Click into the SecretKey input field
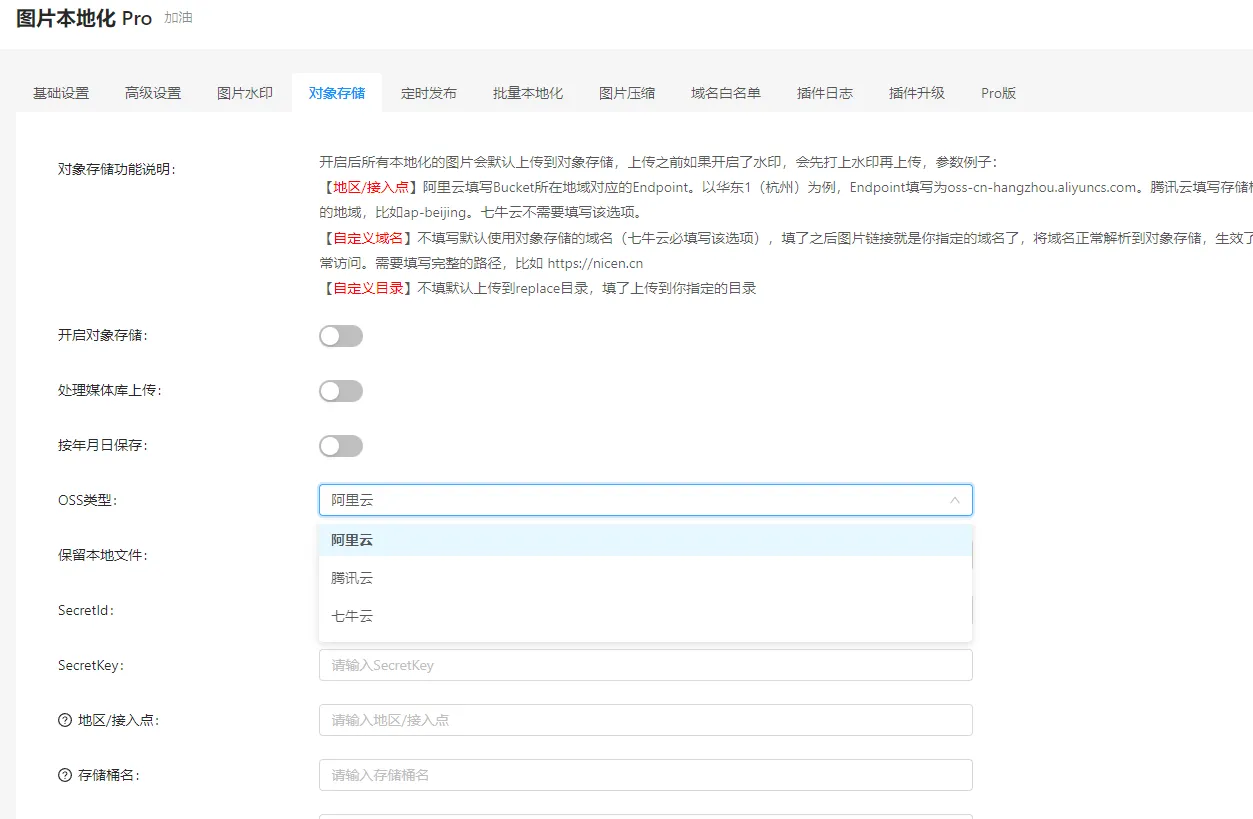The image size is (1253, 819). [645, 665]
